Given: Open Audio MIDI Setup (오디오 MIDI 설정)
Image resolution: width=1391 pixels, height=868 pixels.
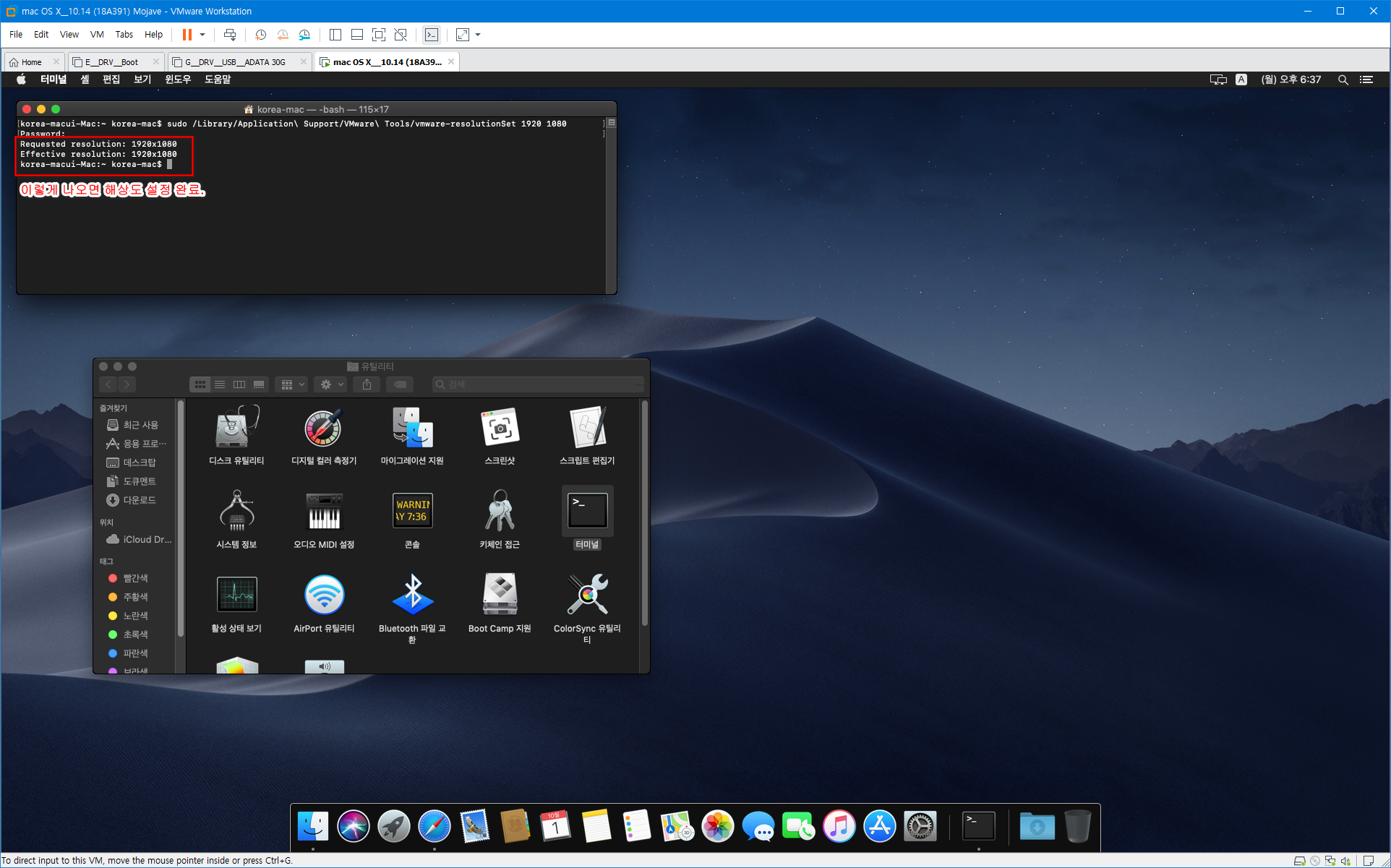Looking at the screenshot, I should tap(324, 511).
